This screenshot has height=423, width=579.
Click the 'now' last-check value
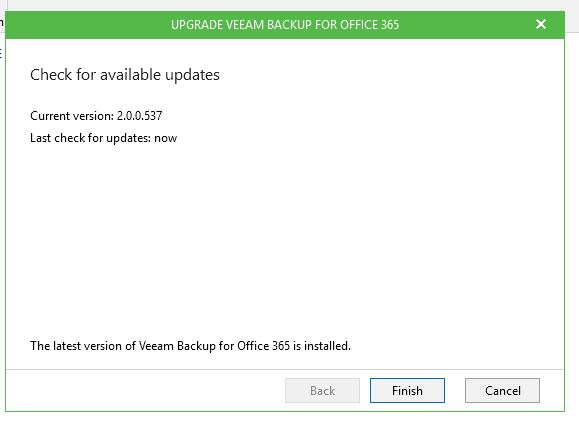(x=165, y=139)
